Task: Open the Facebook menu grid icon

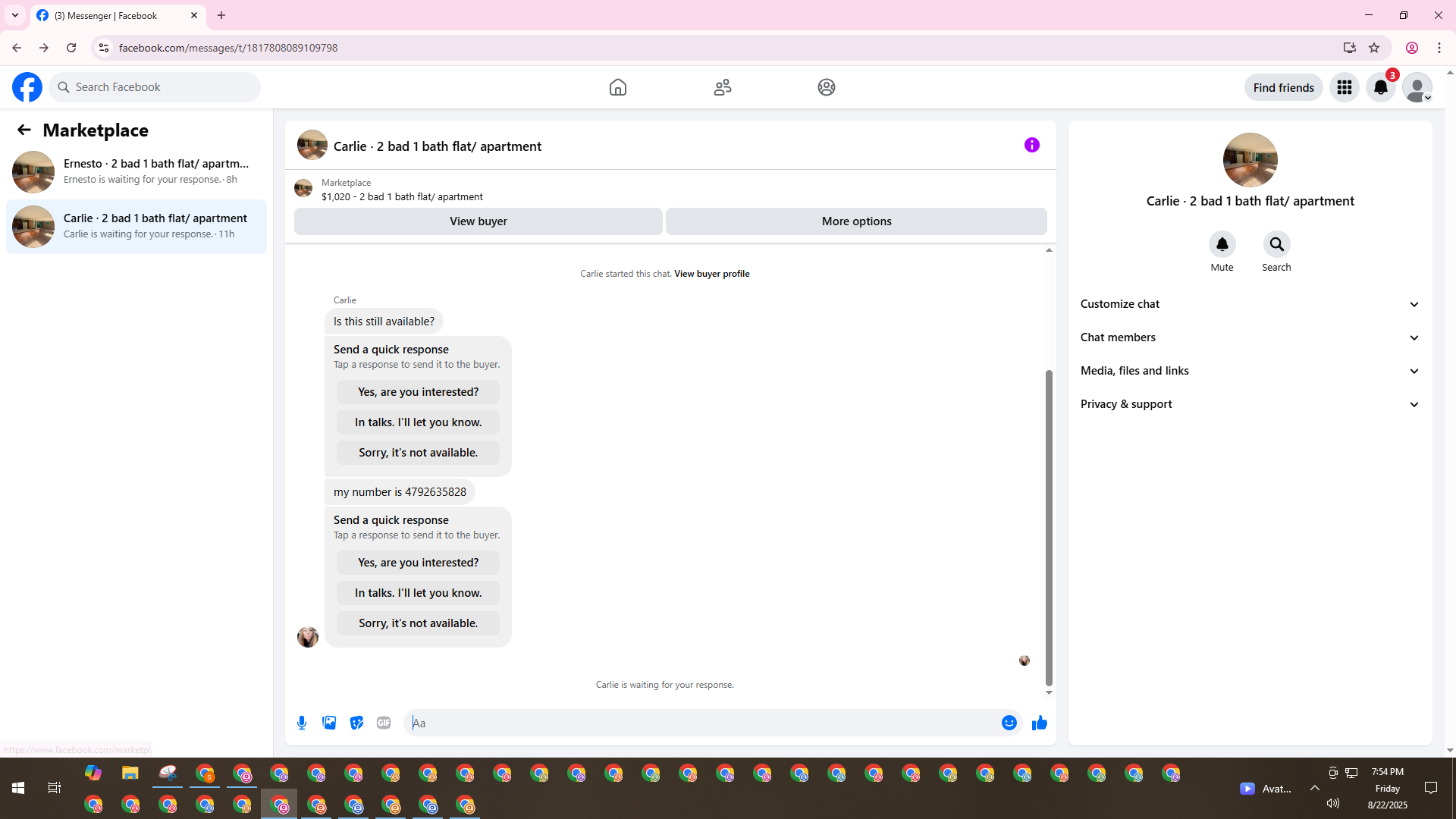Action: 1345,87
